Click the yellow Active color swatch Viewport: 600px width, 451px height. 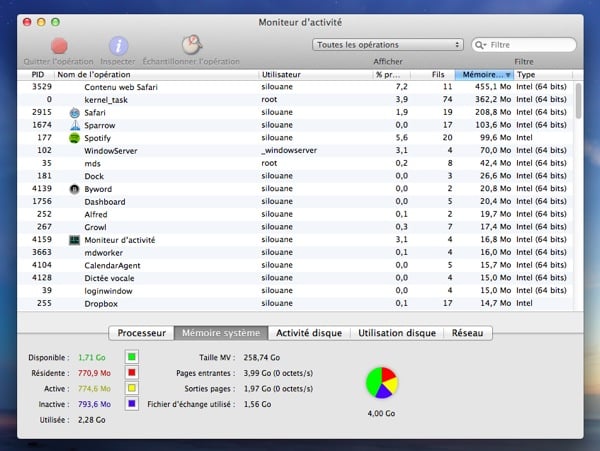pos(132,388)
